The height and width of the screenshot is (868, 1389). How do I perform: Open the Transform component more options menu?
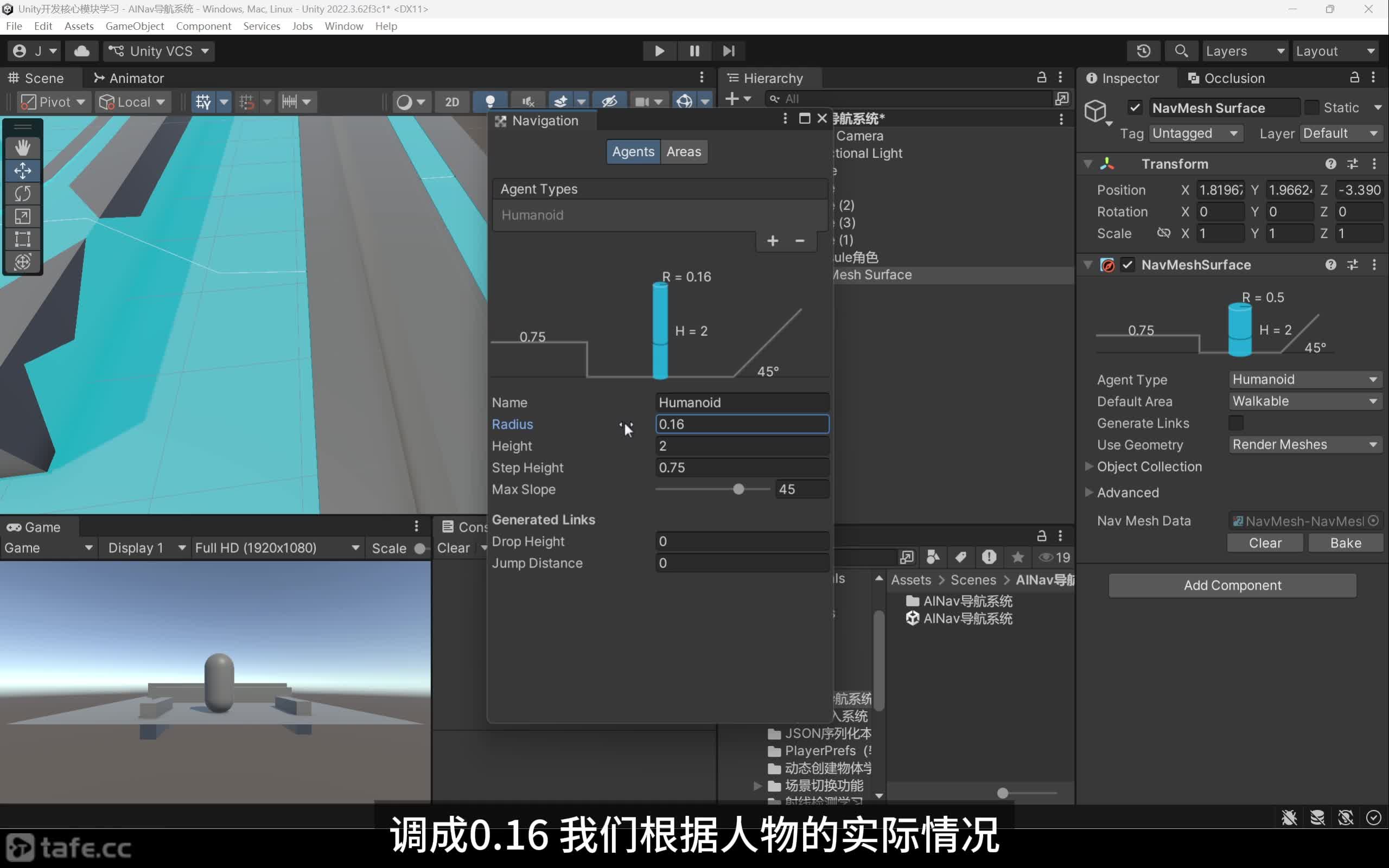(x=1374, y=164)
